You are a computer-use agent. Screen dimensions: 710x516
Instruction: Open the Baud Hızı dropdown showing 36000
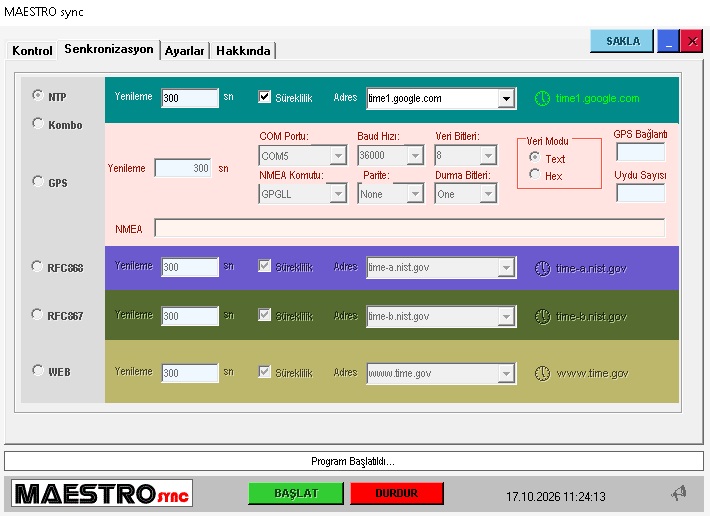pyautogui.click(x=415, y=156)
